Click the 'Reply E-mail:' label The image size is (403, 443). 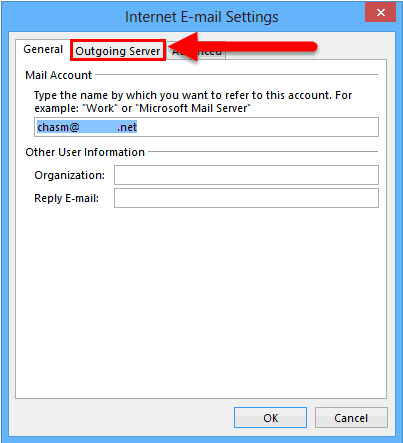coord(66,198)
